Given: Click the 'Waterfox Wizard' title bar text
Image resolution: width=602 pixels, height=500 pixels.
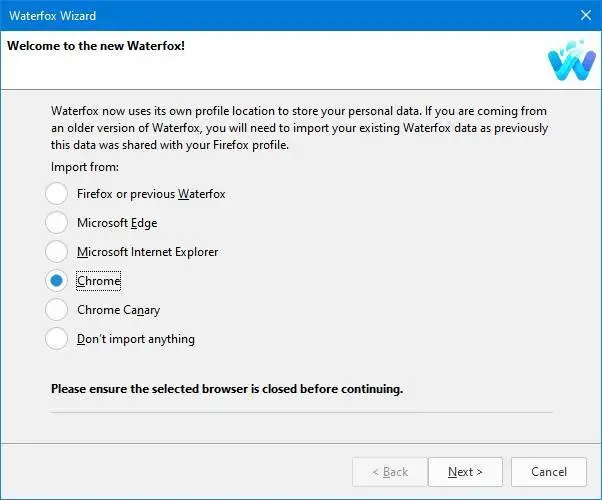Looking at the screenshot, I should tap(53, 15).
